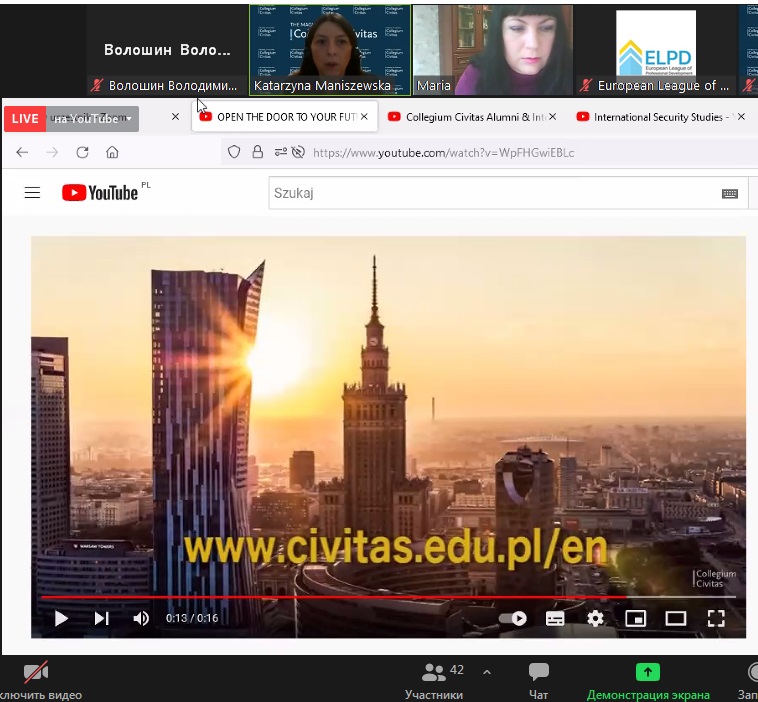Select Katarzyna Maniszewska video tile
Image resolution: width=758 pixels, height=702 pixels.
(x=330, y=50)
